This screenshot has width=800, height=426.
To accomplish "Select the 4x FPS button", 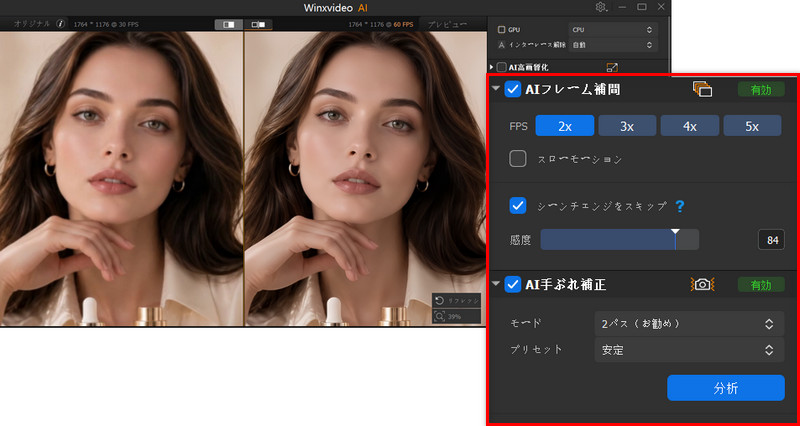I will click(690, 126).
